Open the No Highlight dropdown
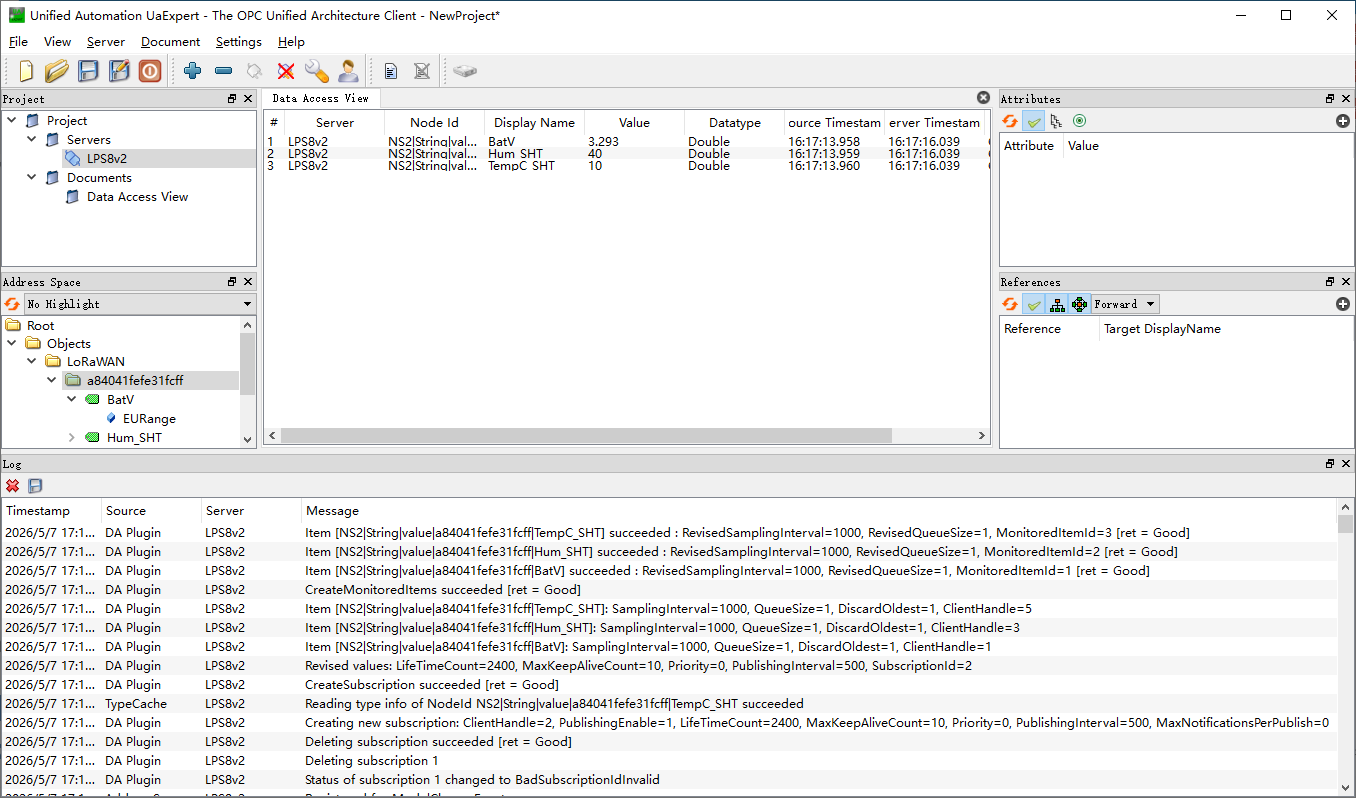Image resolution: width=1356 pixels, height=798 pixels. (139, 304)
